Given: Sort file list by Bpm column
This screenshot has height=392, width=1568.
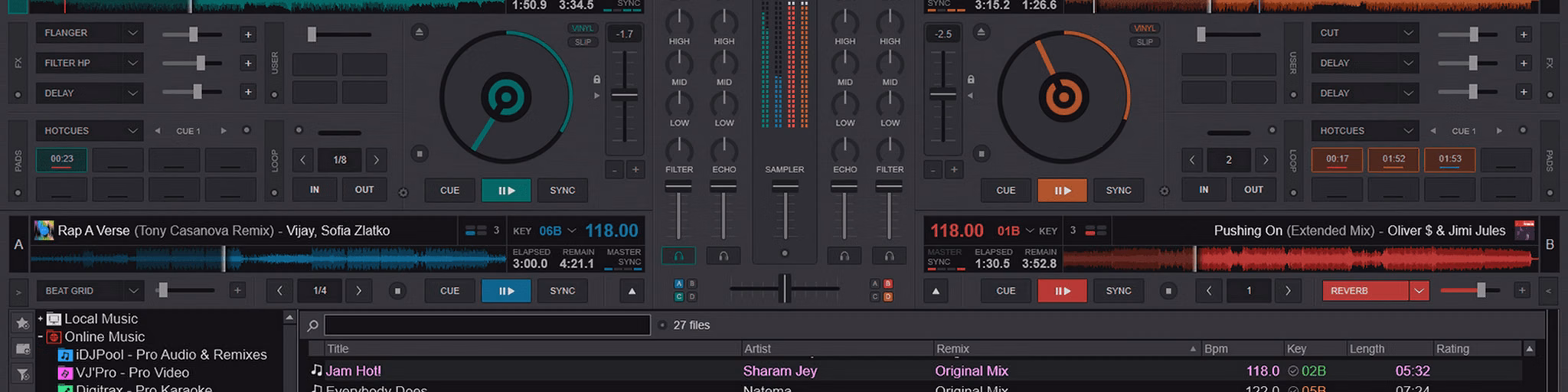Looking at the screenshot, I should click(x=1243, y=348).
